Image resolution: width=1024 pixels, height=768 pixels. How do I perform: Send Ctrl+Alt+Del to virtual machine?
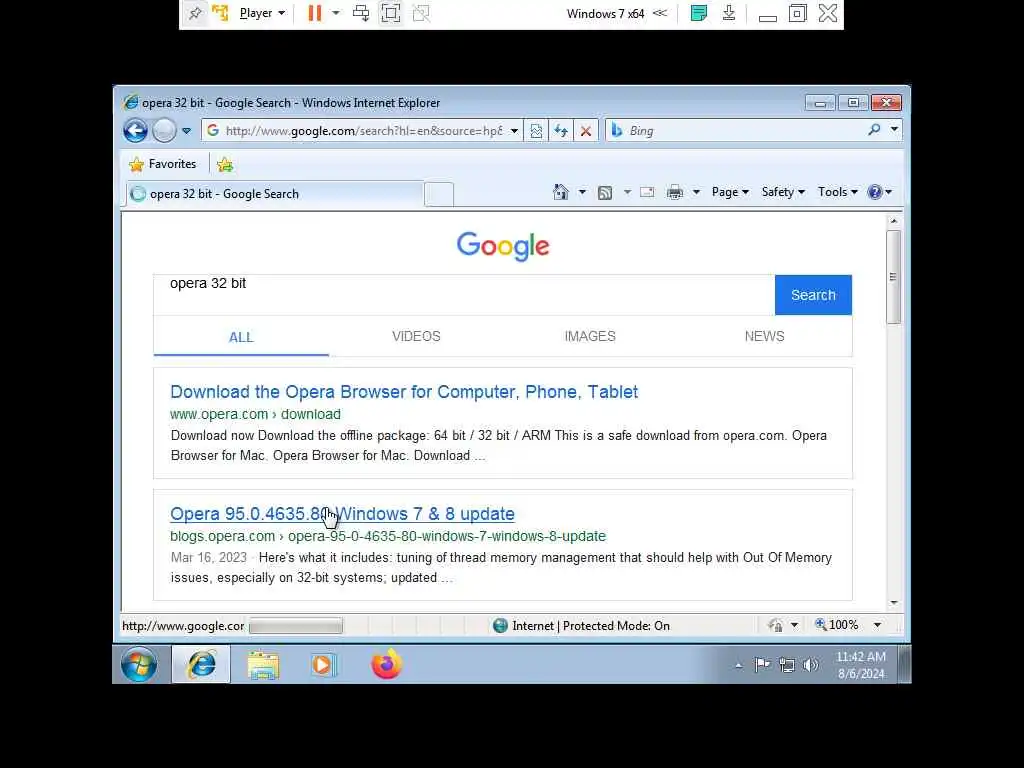pyautogui.click(x=361, y=13)
